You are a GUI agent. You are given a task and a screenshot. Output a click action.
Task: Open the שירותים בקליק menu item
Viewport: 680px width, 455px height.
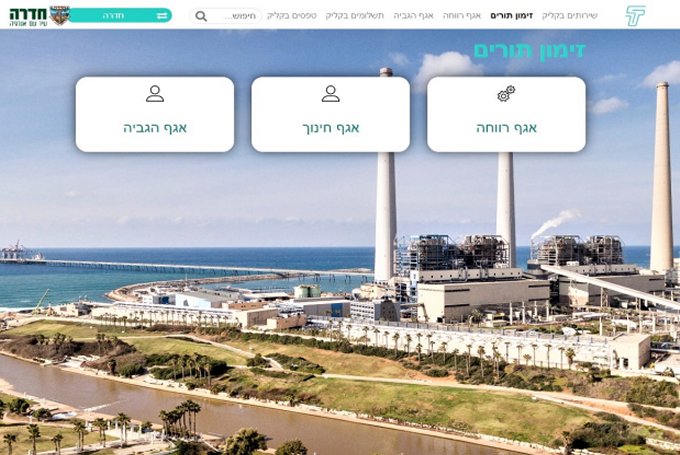coord(569,16)
